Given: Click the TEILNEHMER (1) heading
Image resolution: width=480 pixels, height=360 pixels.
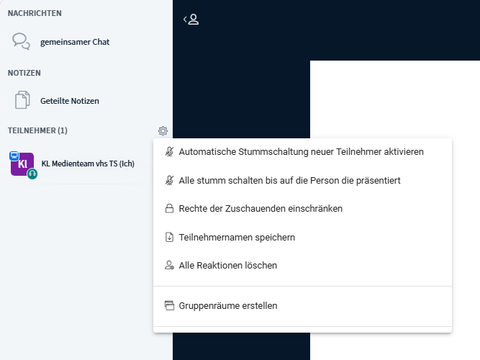Looking at the screenshot, I should pos(38,130).
